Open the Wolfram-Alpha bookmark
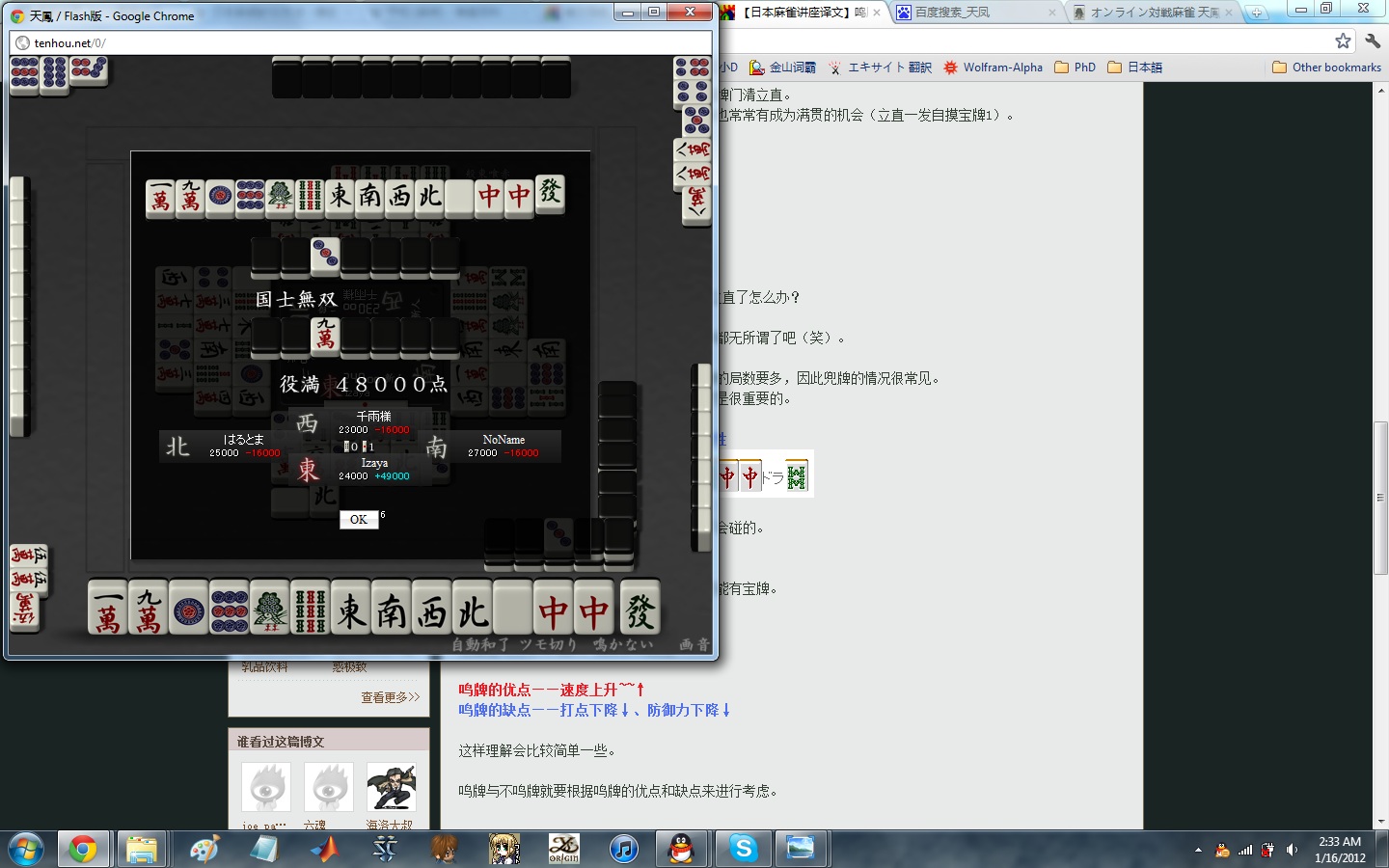The height and width of the screenshot is (868, 1389). click(x=993, y=68)
